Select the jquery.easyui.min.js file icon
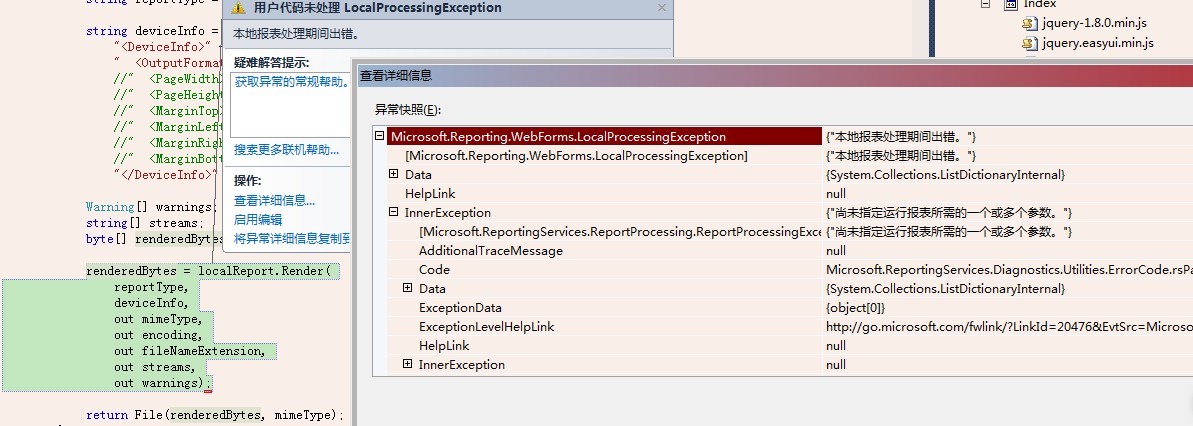The width and height of the screenshot is (1193, 426). tap(1029, 43)
